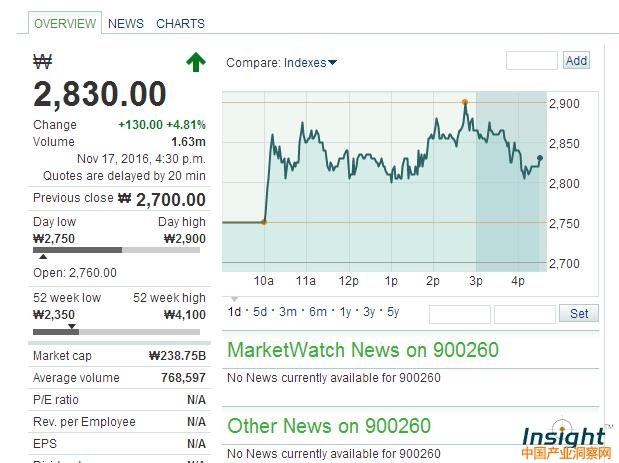Select the OVERVIEW tab
This screenshot has width=619, height=463.
(65, 23)
